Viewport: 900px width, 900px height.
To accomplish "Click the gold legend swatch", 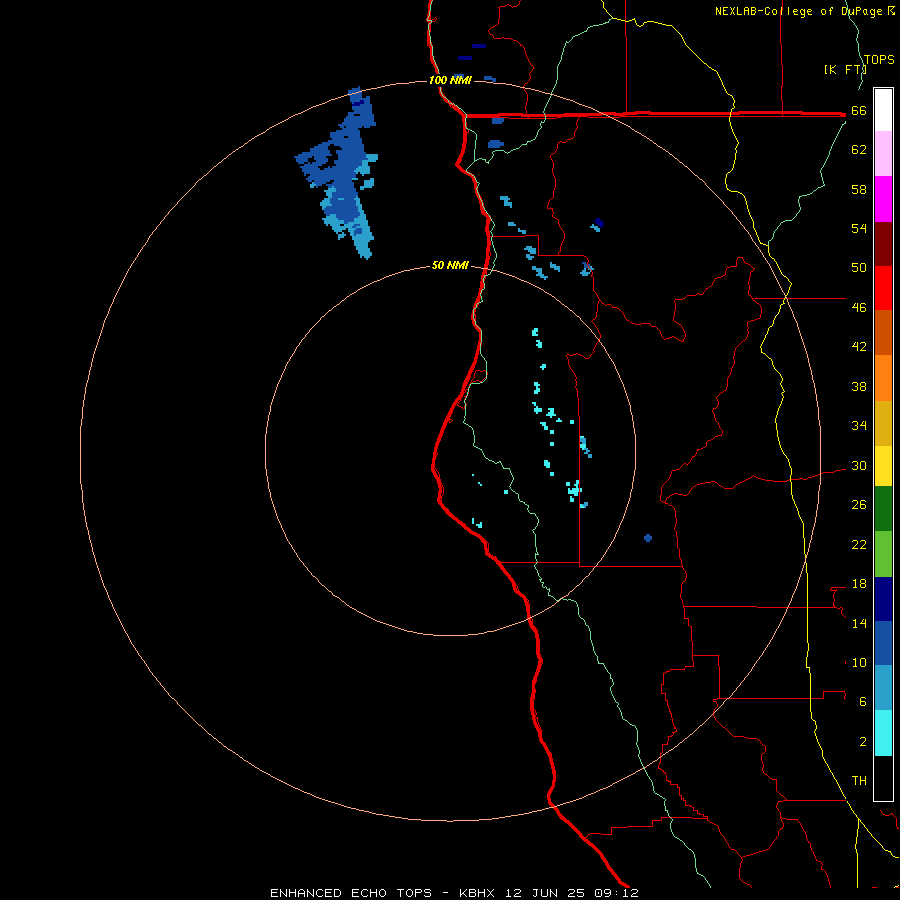I will tap(883, 423).
